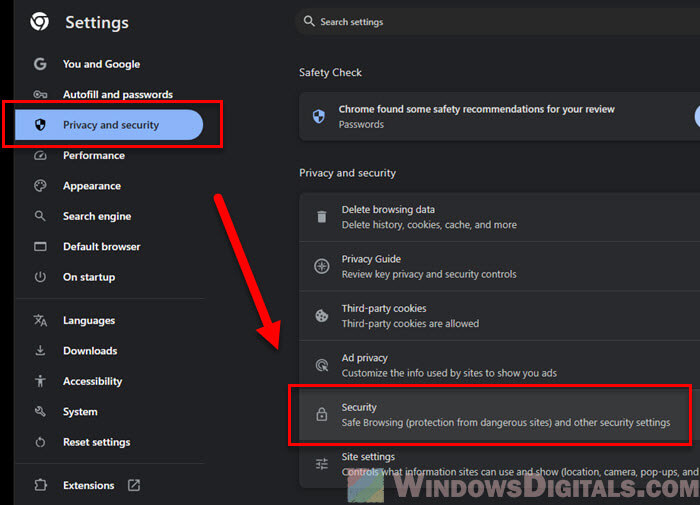Click the Safety Check heading
This screenshot has height=505, width=700.
[x=330, y=72]
